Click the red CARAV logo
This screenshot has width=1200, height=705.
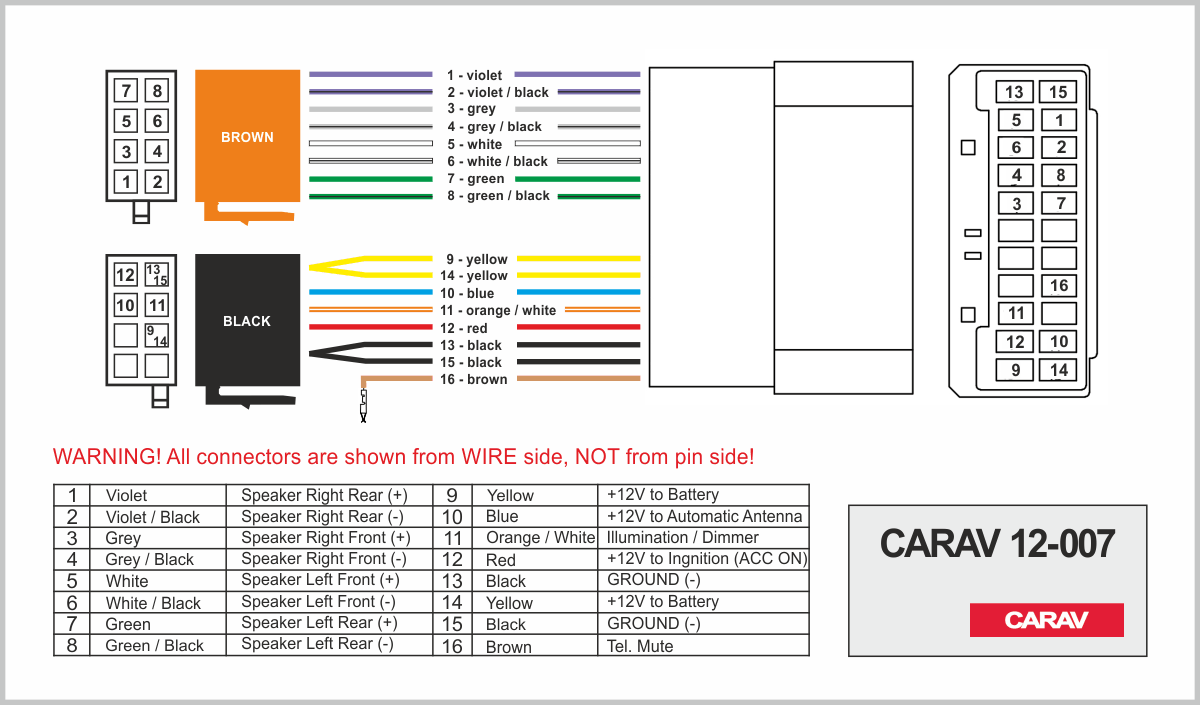pyautogui.click(x=1046, y=620)
